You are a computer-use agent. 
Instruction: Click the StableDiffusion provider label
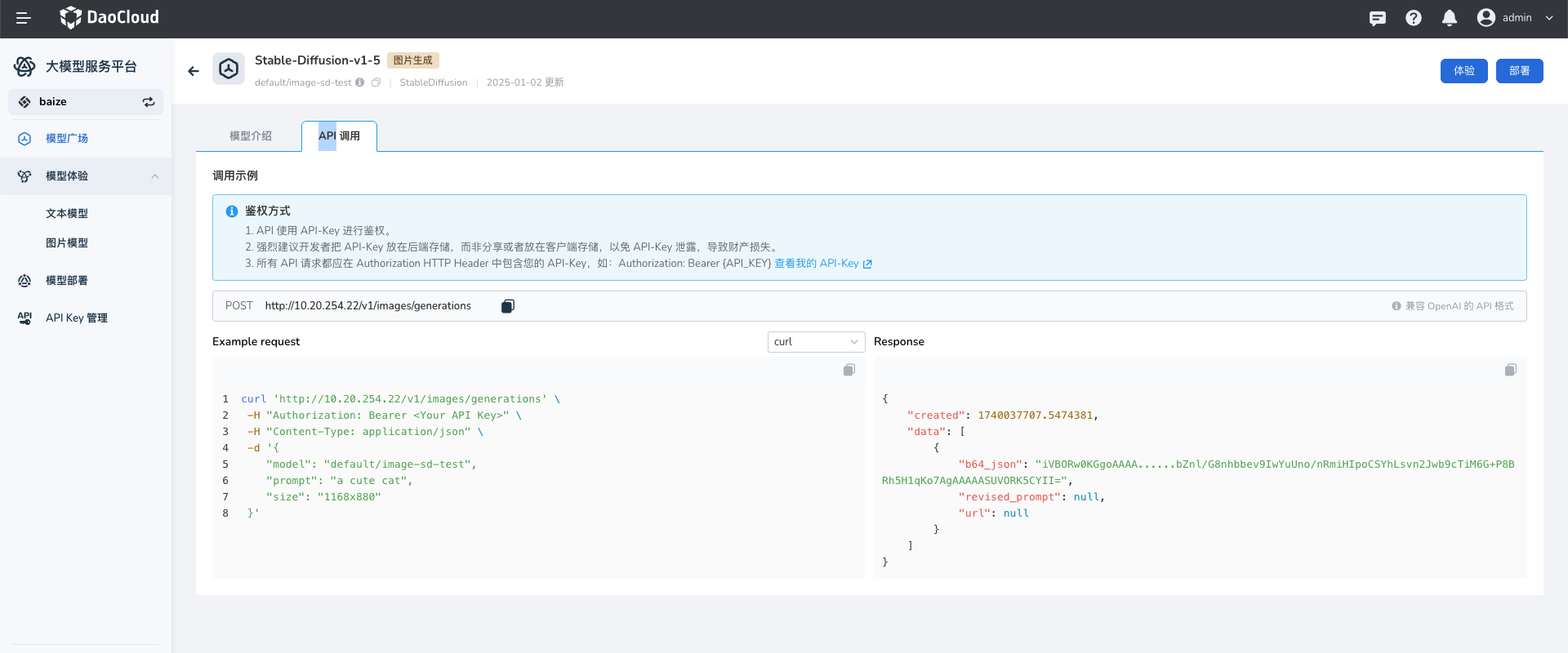pos(434,82)
